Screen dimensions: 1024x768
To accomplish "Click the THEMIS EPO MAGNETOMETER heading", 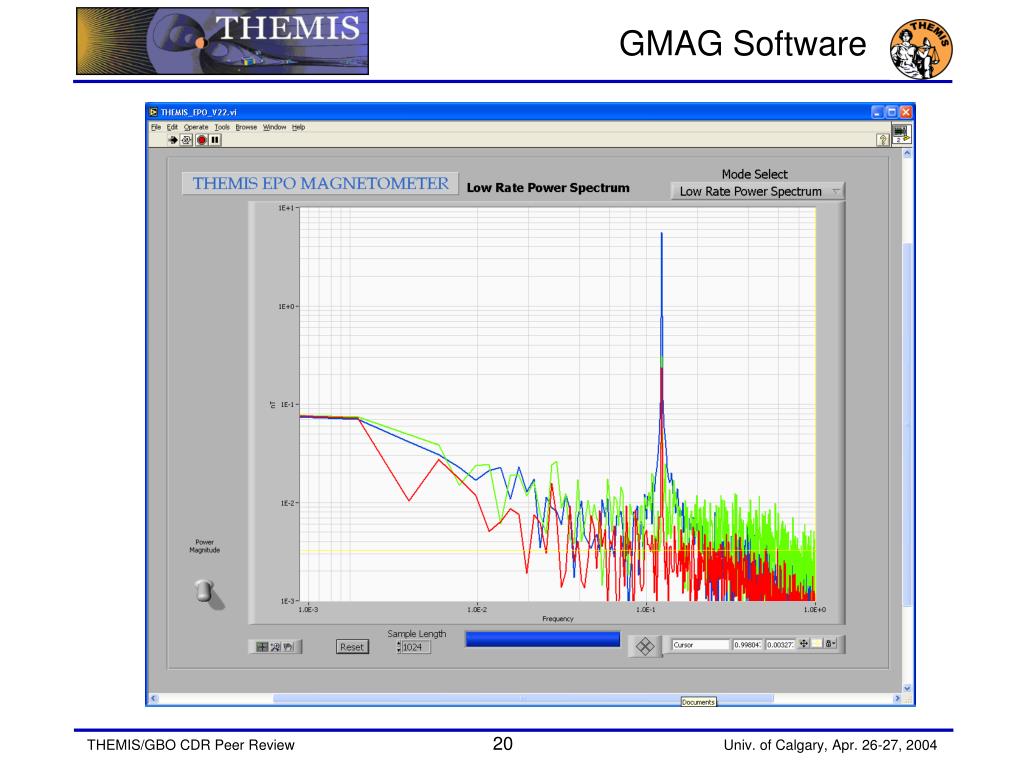I will point(320,184).
